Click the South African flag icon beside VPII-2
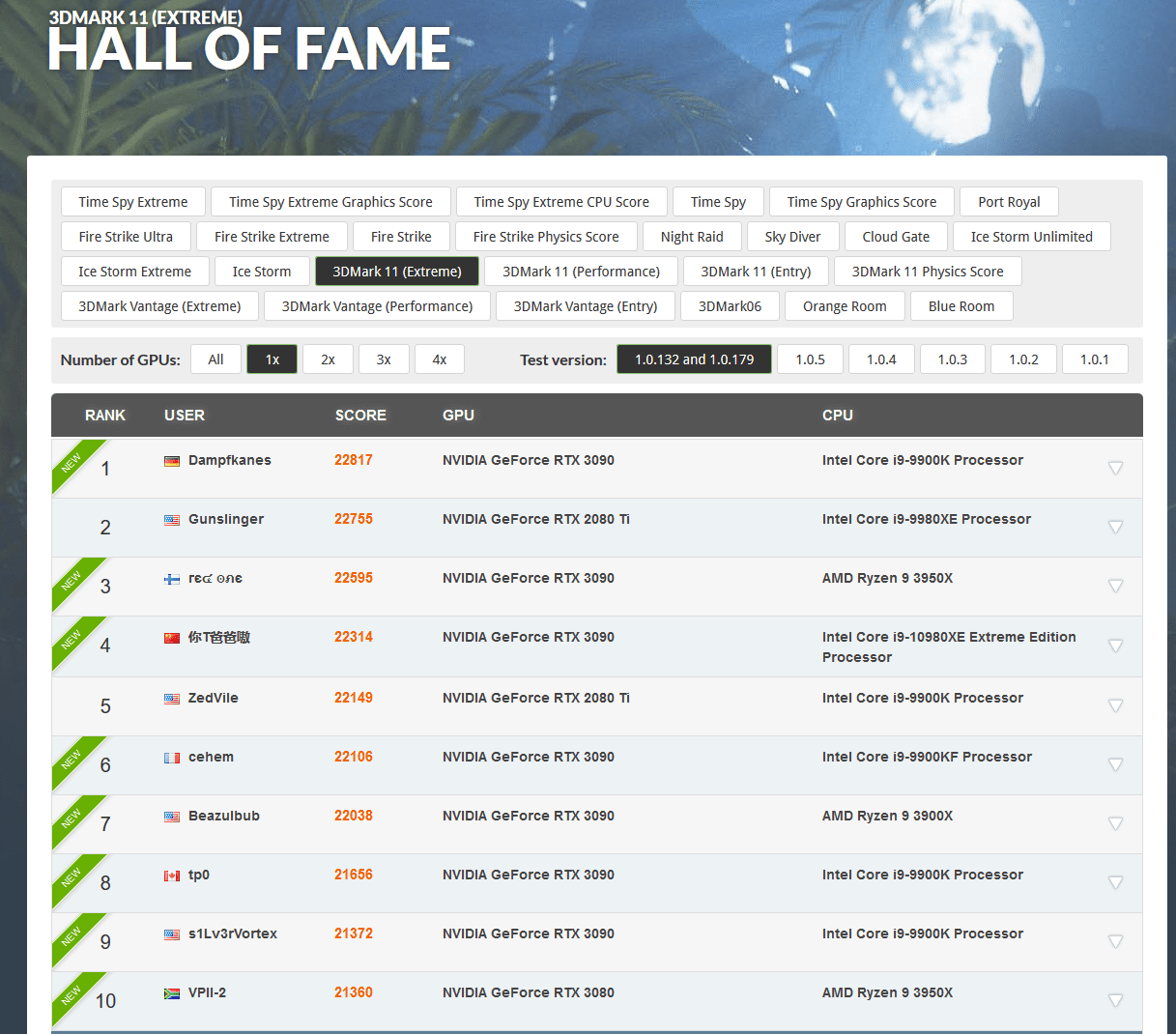 pos(172,993)
